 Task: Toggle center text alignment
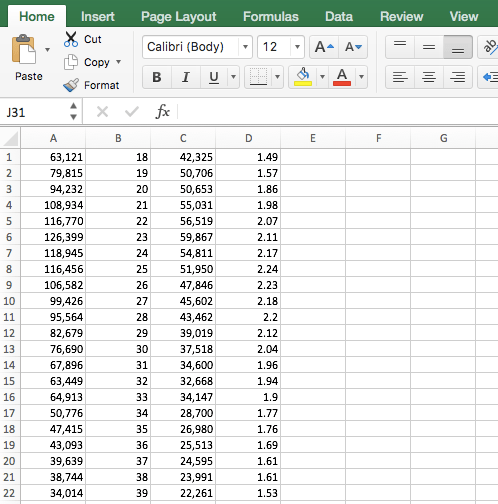click(x=429, y=77)
